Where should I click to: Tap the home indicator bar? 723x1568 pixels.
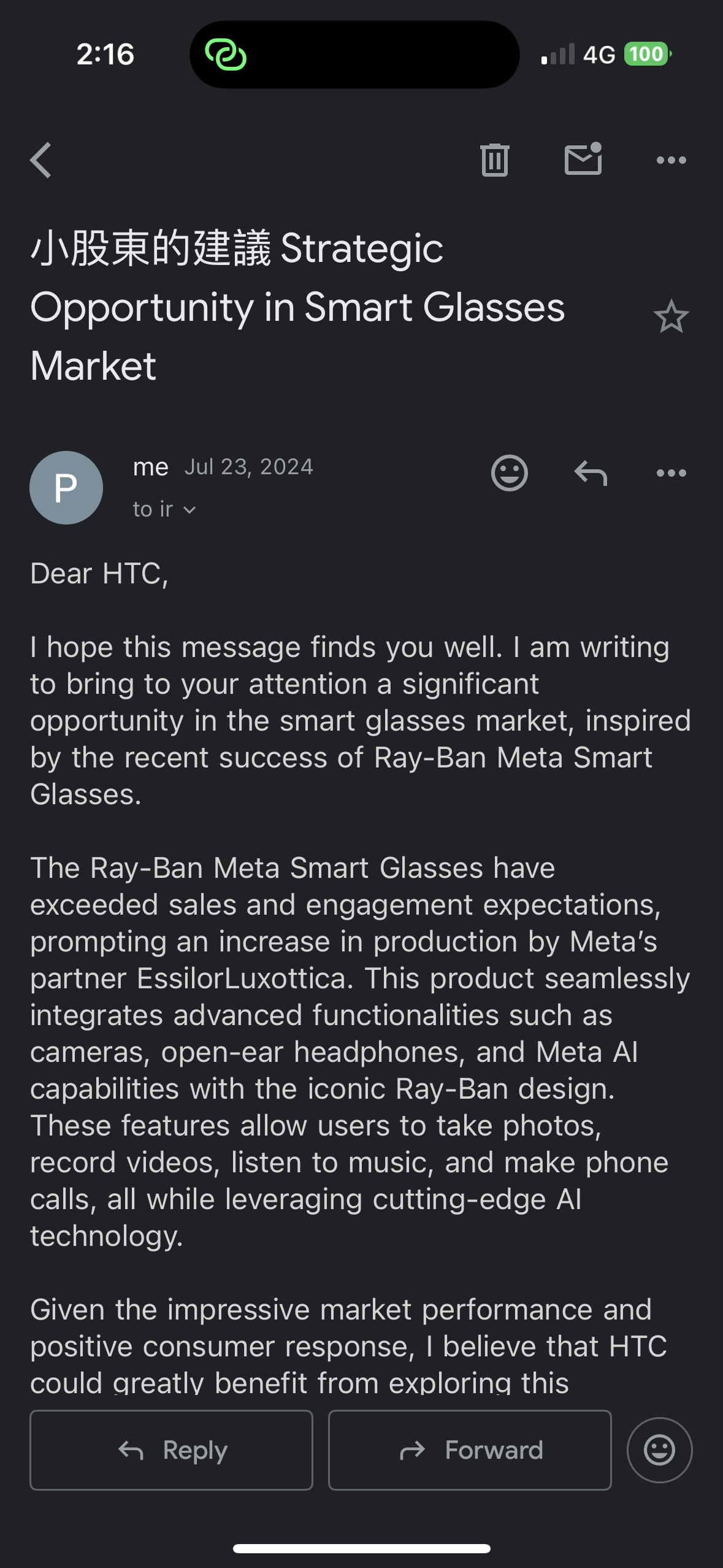(361, 1548)
